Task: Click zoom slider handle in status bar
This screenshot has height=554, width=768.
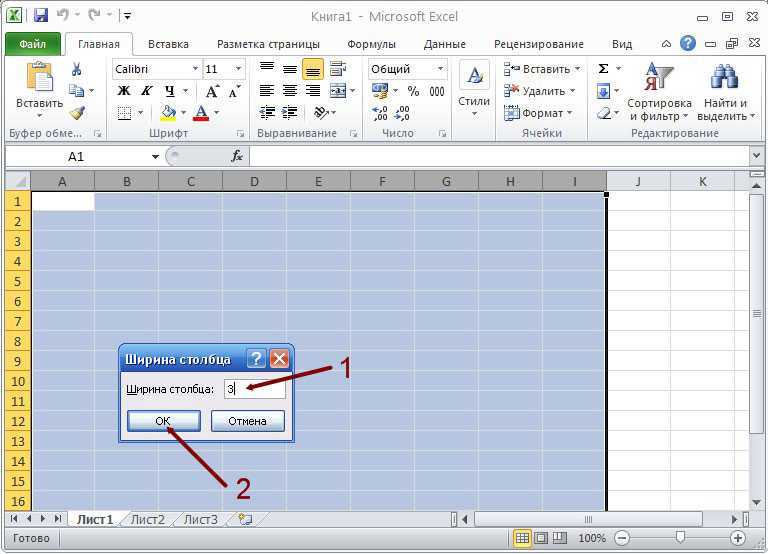Action: [680, 537]
